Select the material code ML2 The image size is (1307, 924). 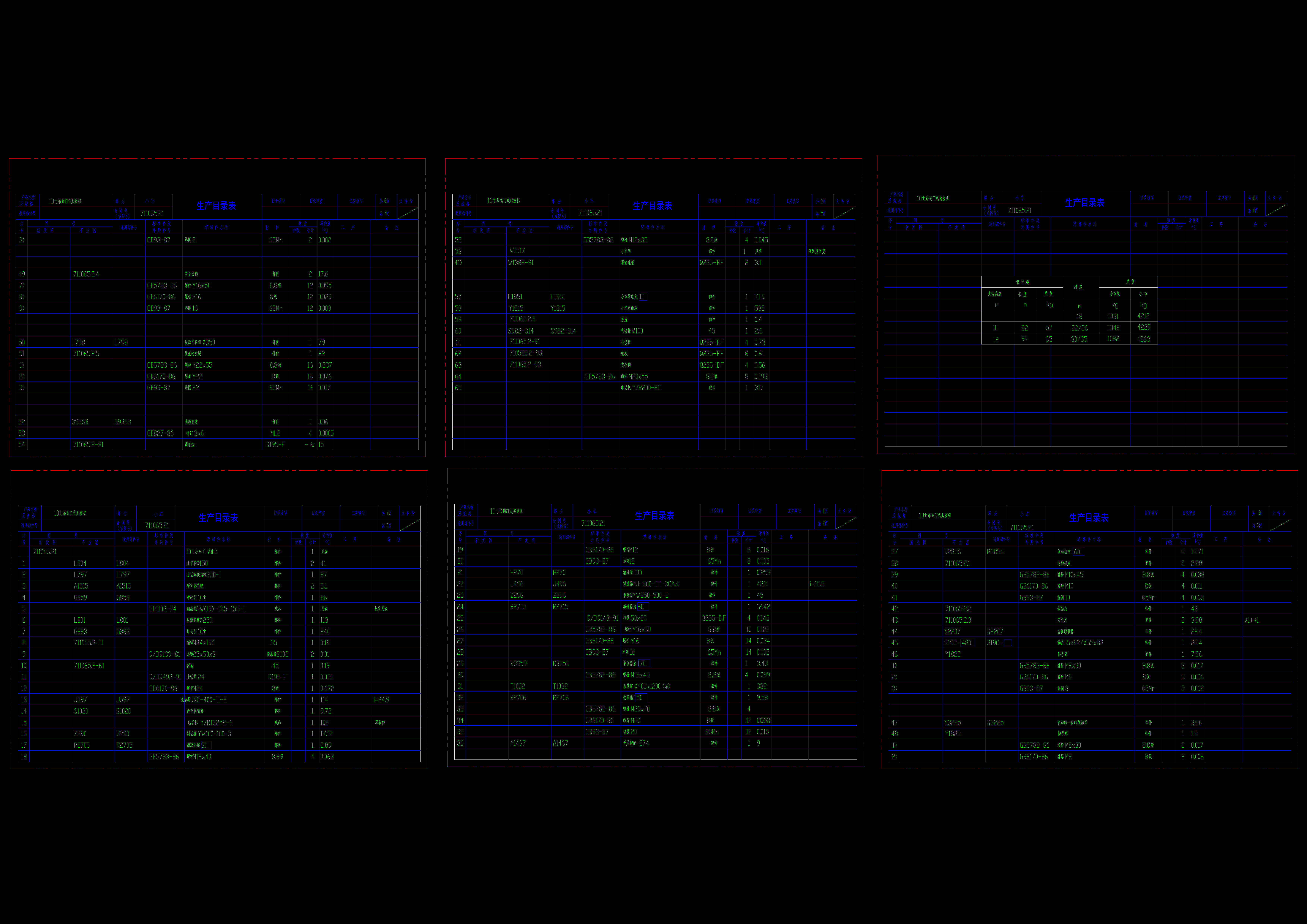click(276, 433)
